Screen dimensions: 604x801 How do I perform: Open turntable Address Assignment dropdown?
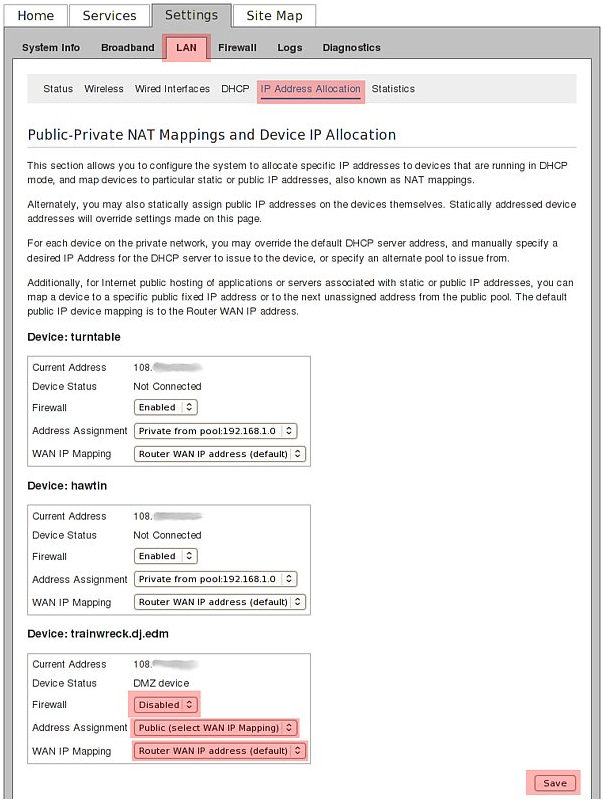point(215,431)
